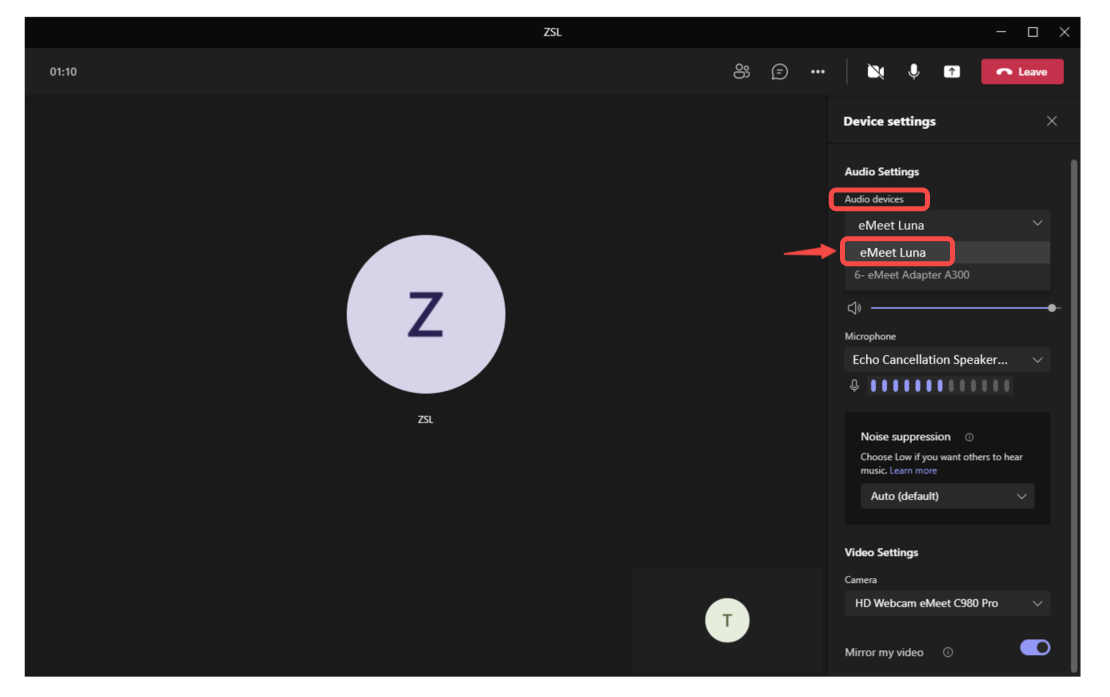Click the Noise suppression info icon
The image size is (1110, 697).
tap(969, 437)
